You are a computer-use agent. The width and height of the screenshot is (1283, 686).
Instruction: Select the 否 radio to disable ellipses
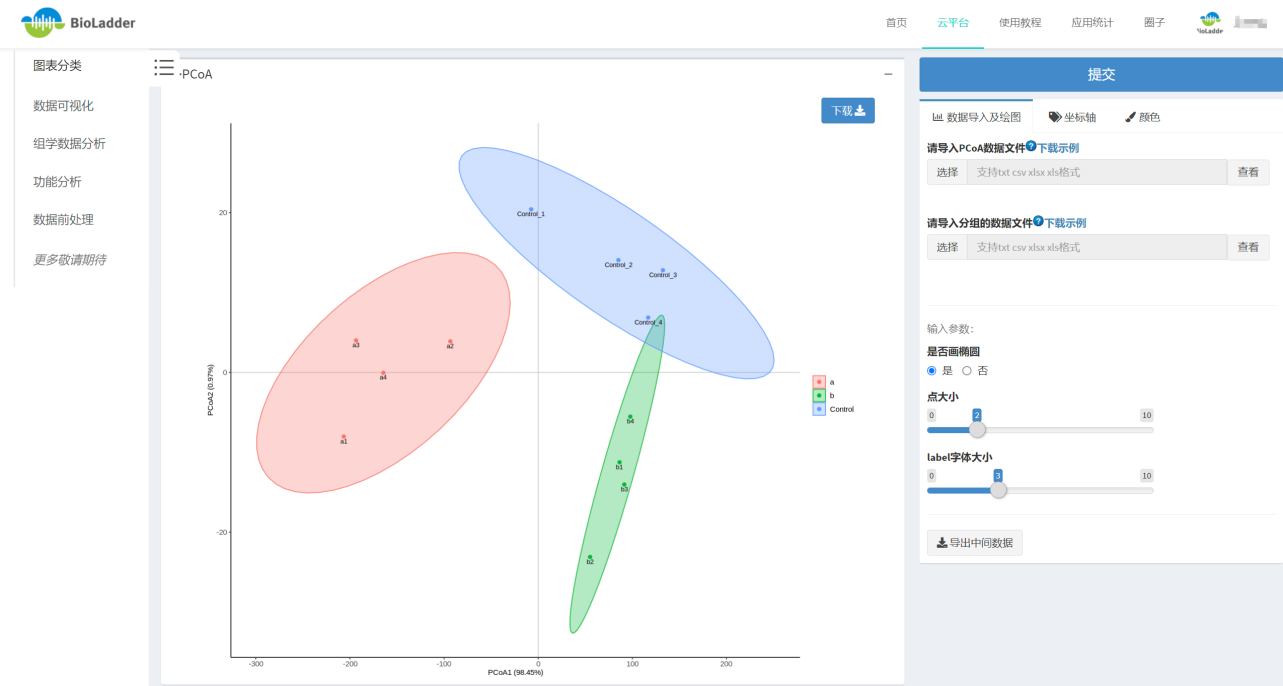click(x=967, y=371)
